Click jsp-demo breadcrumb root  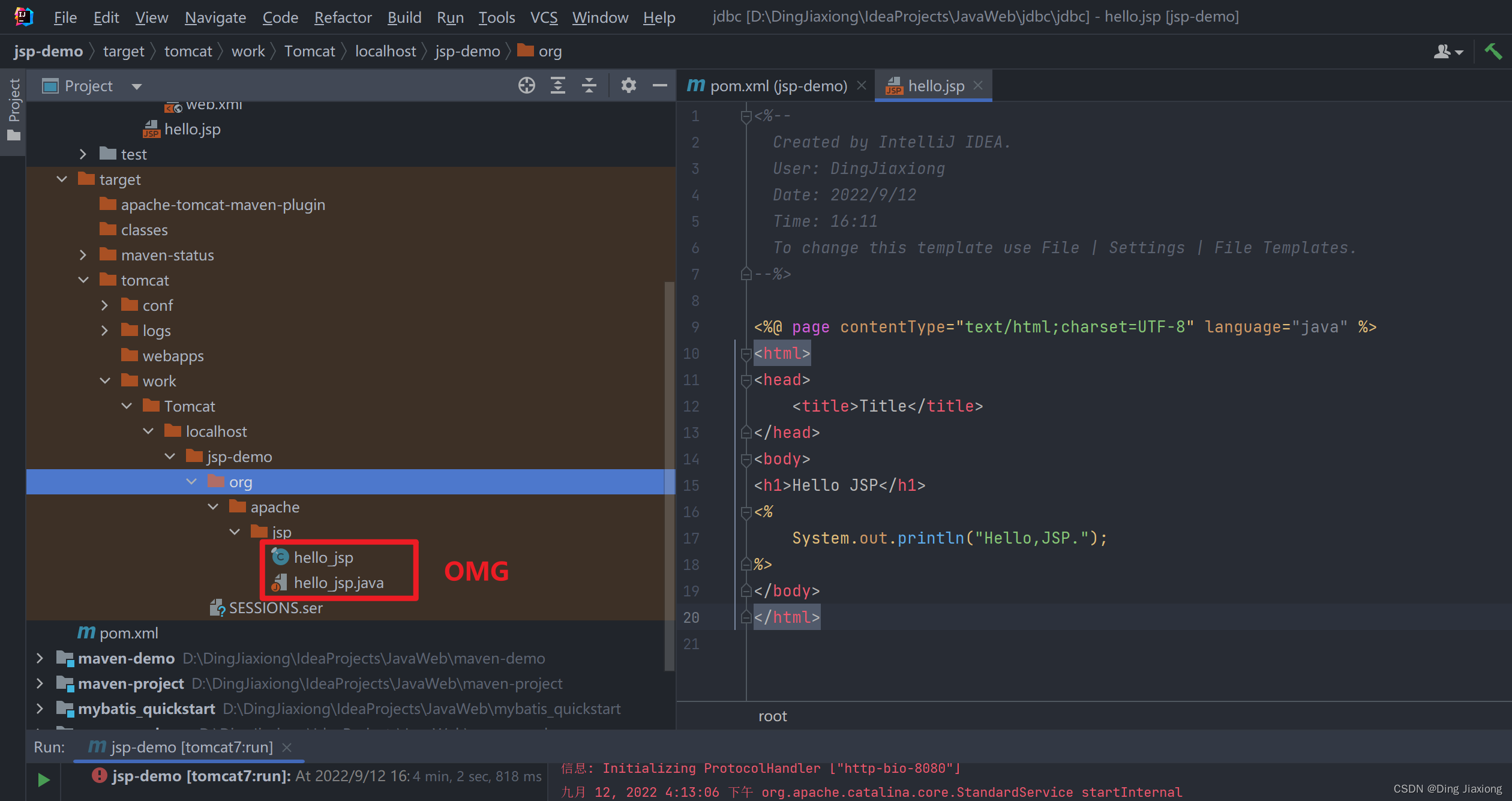pos(48,52)
